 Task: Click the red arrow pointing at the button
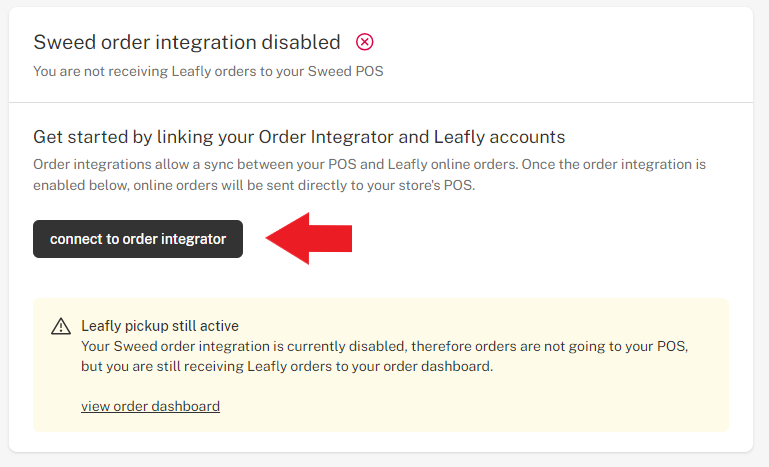(x=308, y=238)
